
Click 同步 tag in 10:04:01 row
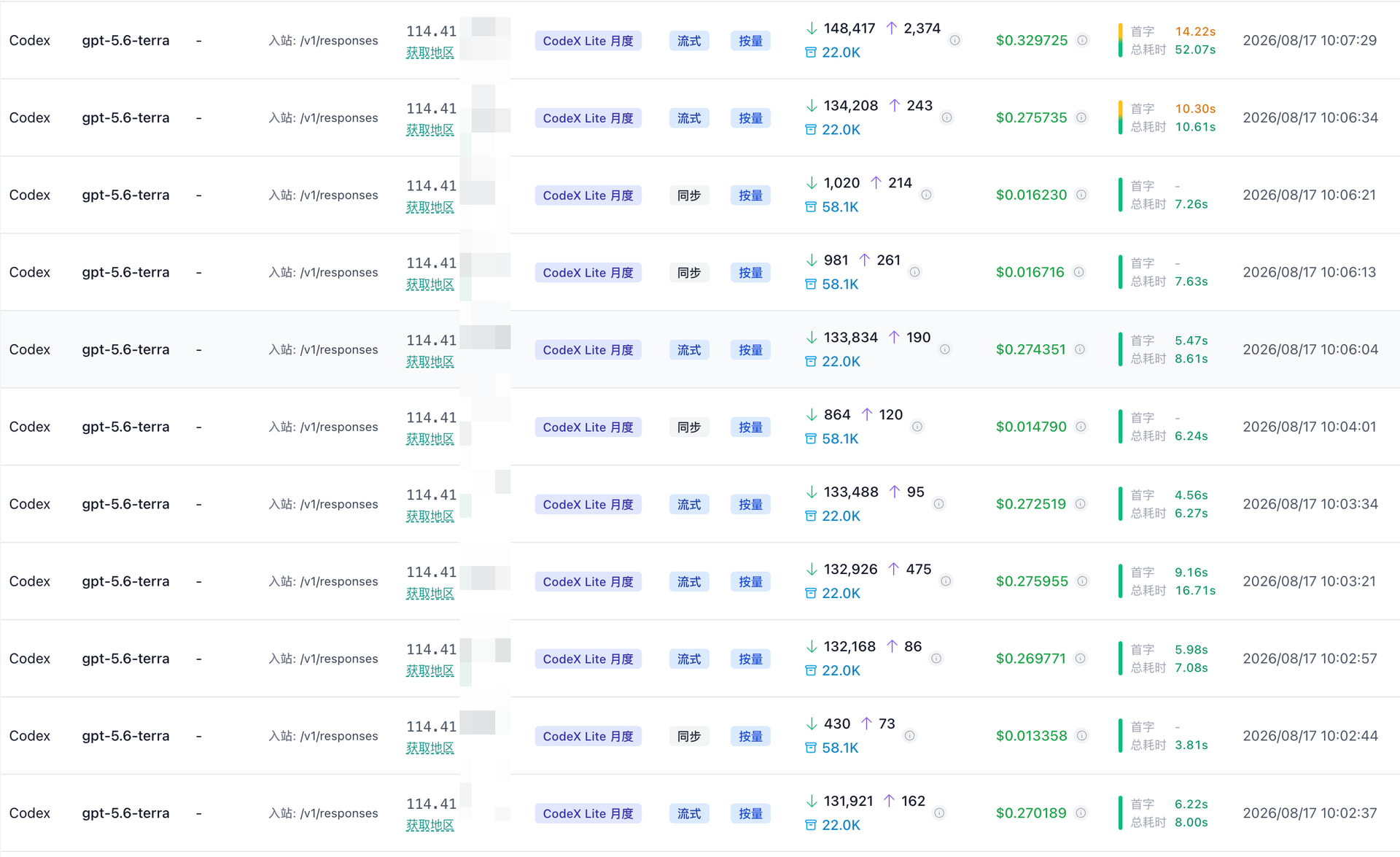[689, 427]
